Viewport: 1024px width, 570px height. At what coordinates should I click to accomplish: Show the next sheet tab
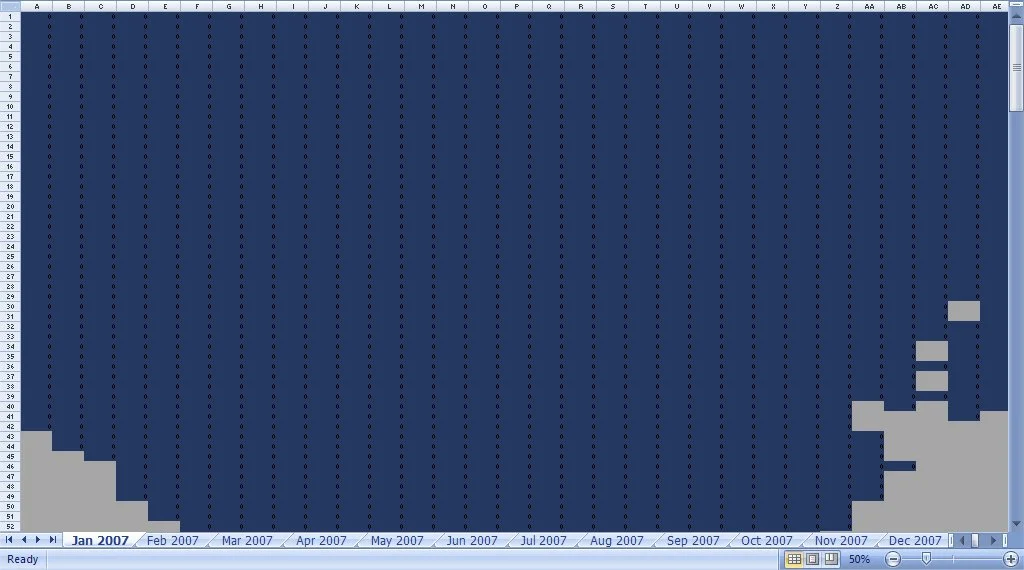pos(38,540)
